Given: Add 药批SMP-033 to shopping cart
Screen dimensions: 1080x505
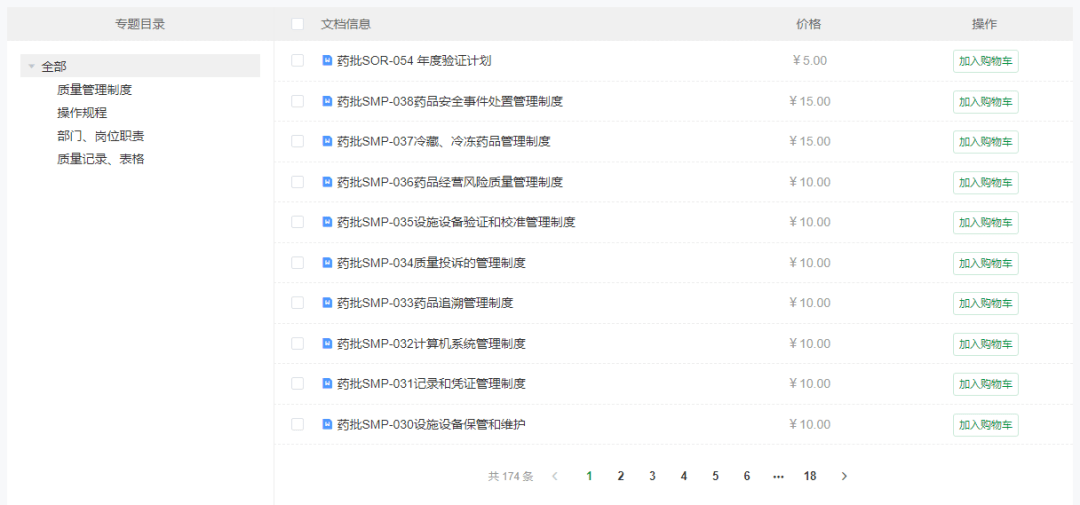Looking at the screenshot, I should pos(986,303).
